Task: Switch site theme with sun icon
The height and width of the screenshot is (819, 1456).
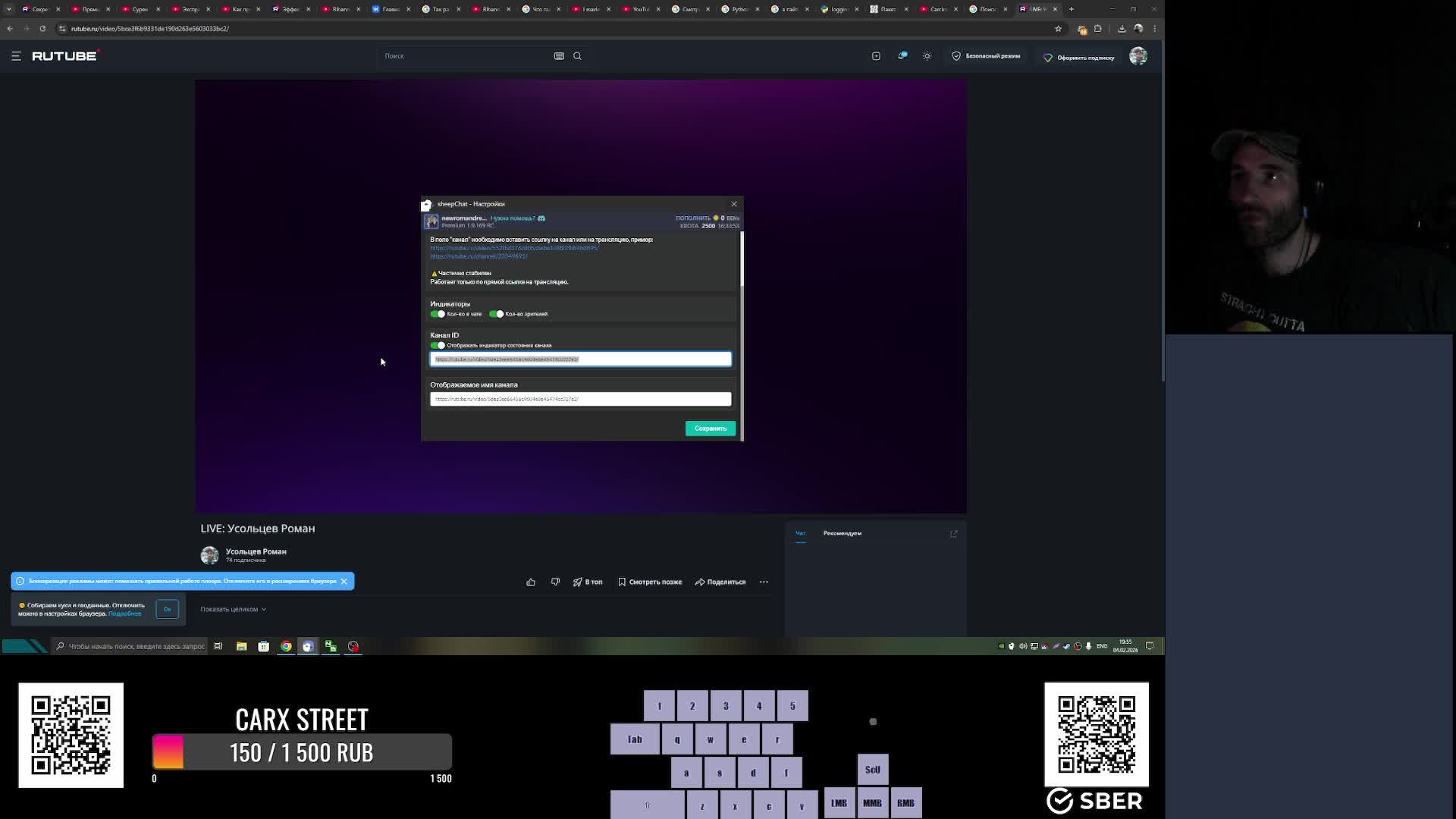Action: coord(927,56)
